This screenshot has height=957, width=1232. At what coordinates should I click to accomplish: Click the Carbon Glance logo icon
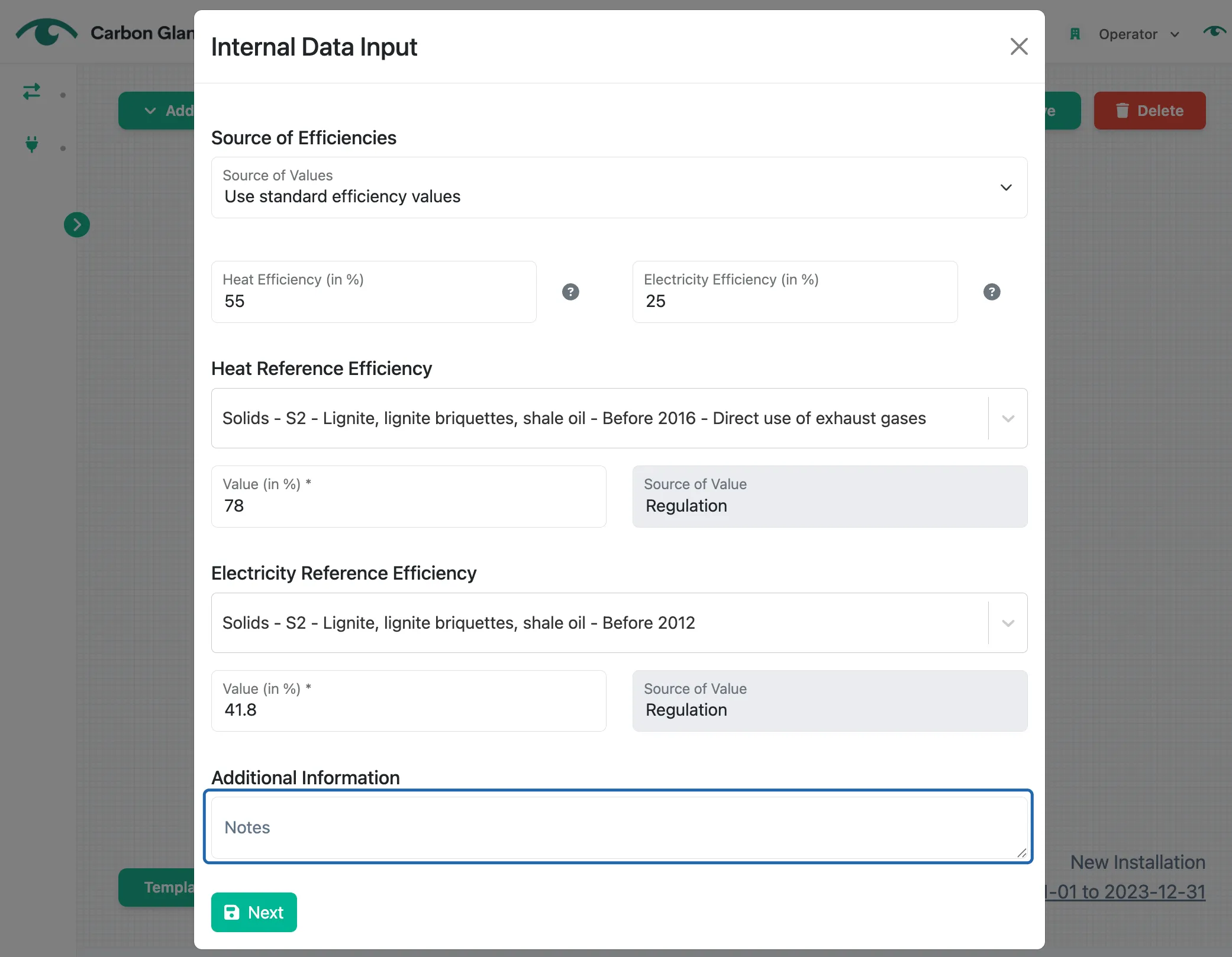[46, 32]
